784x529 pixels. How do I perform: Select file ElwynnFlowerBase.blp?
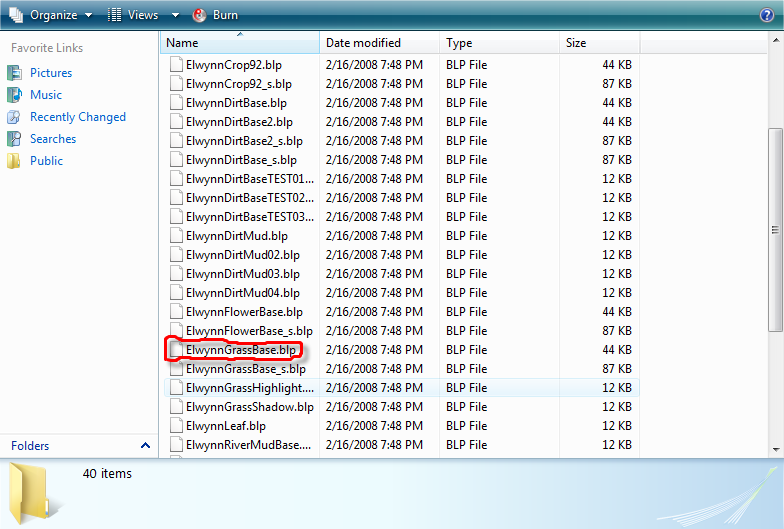[244, 312]
